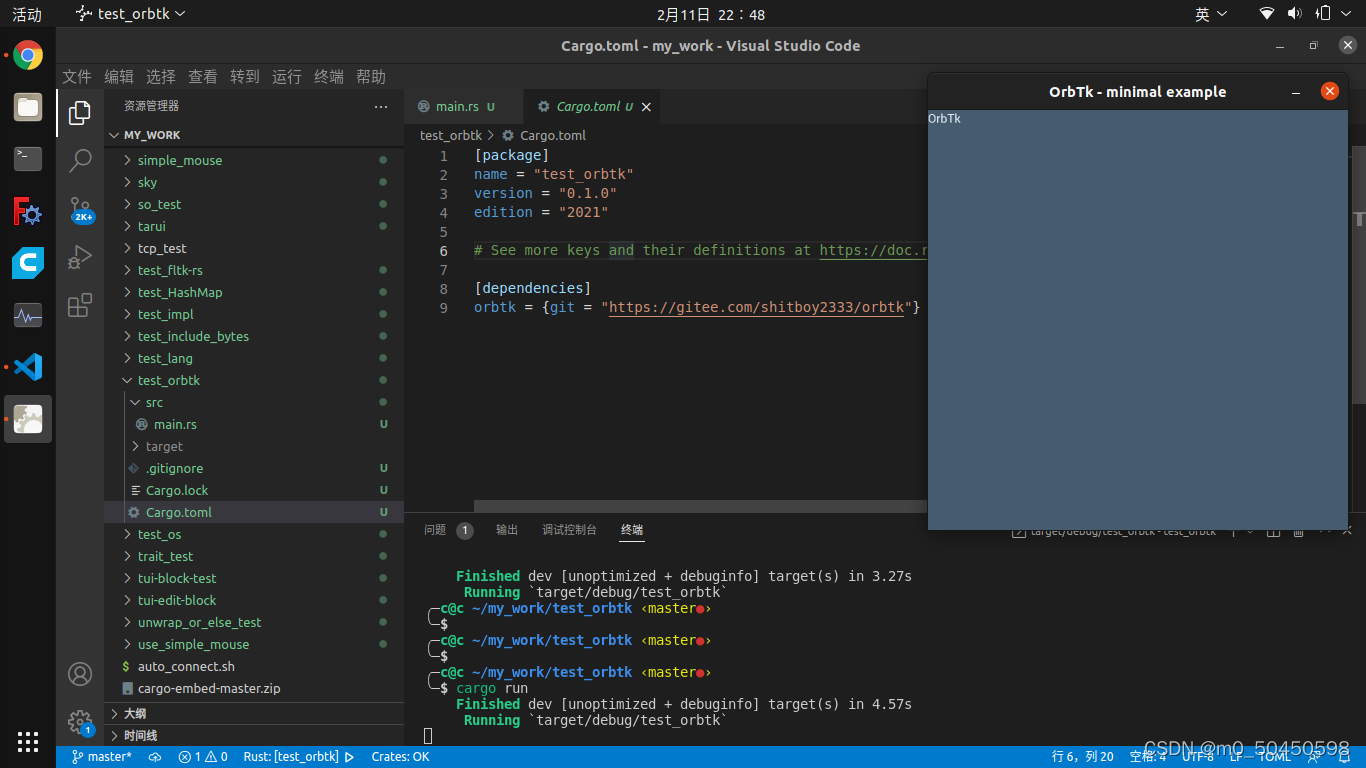This screenshot has height=768, width=1366.
Task: Close the Cargo.toml editor tab
Action: [646, 107]
